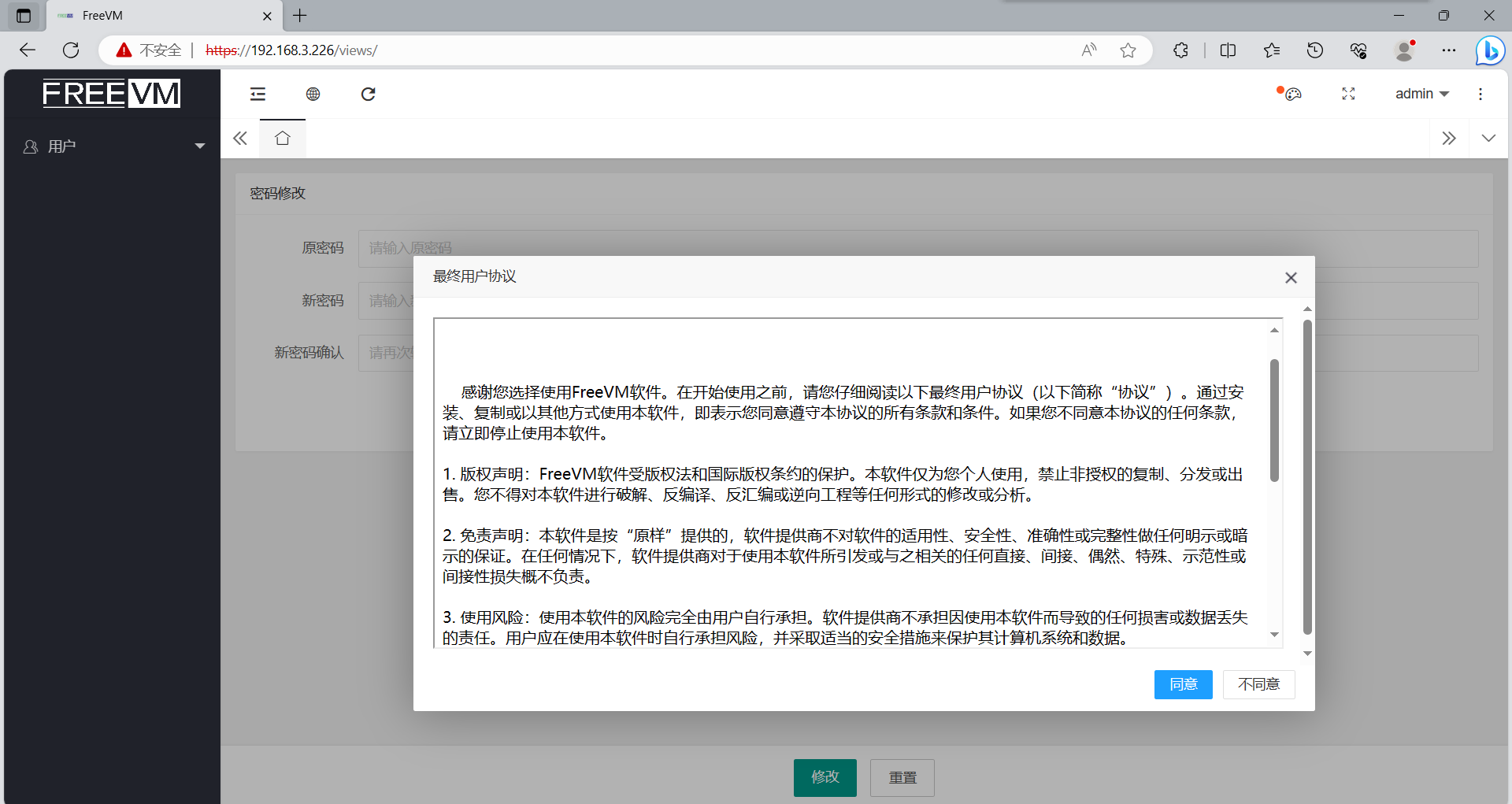Add page to favorites with star icon
Screen dimensions: 1512x804
[x=1128, y=50]
